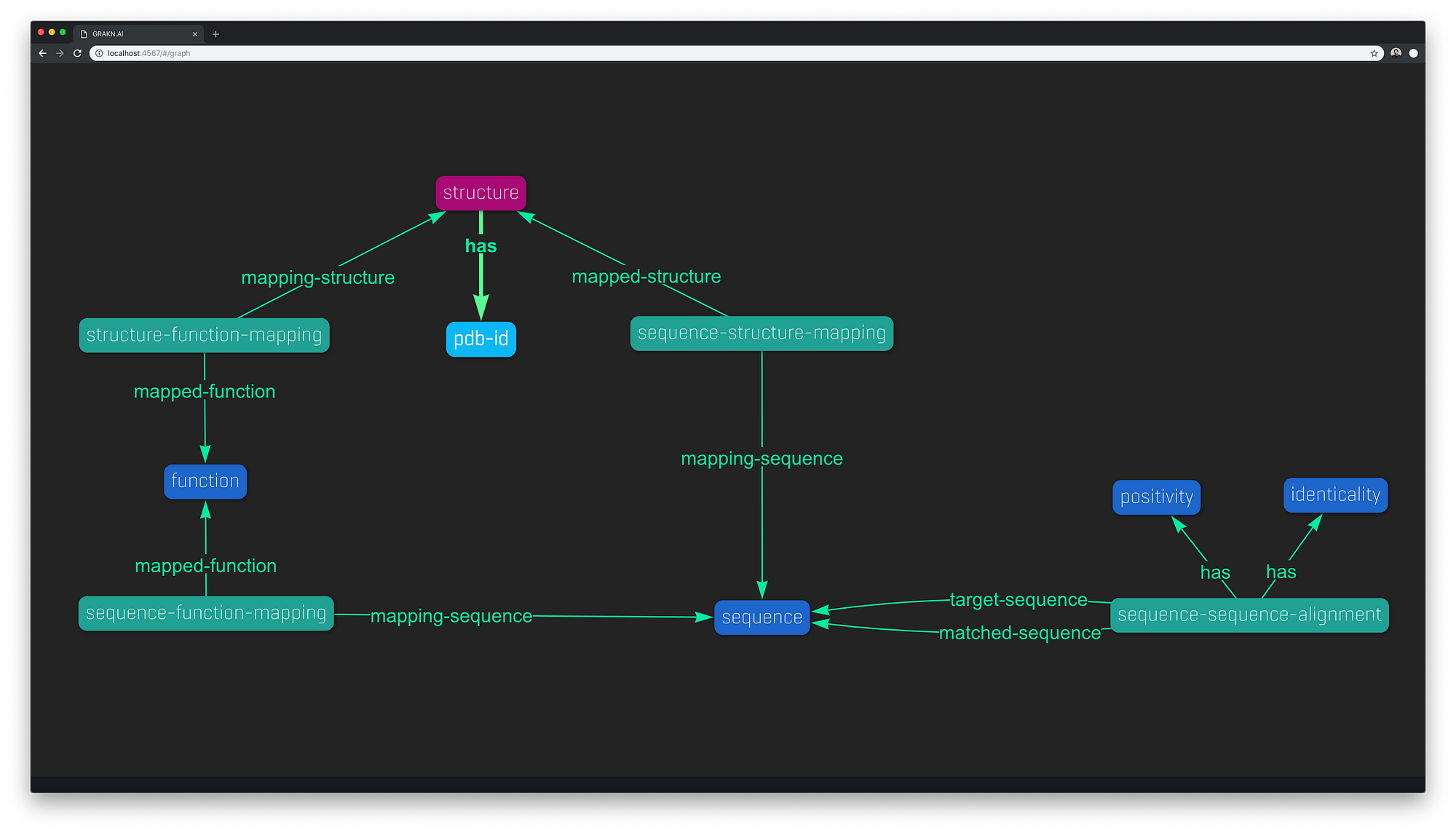Close the GRAKN.AI tab
Image resolution: width=1456 pixels, height=833 pixels.
tap(195, 34)
